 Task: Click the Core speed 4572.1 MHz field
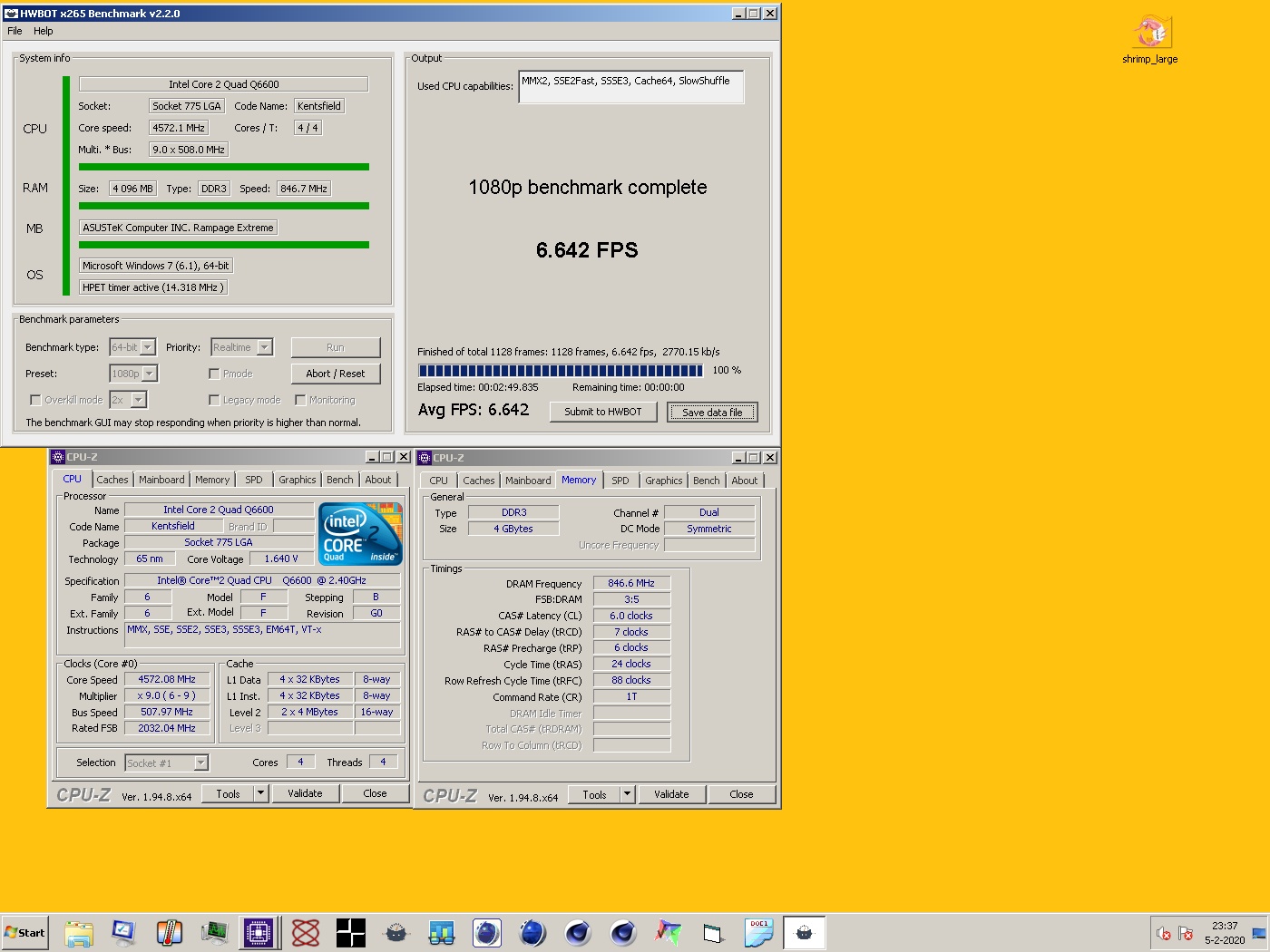click(179, 128)
